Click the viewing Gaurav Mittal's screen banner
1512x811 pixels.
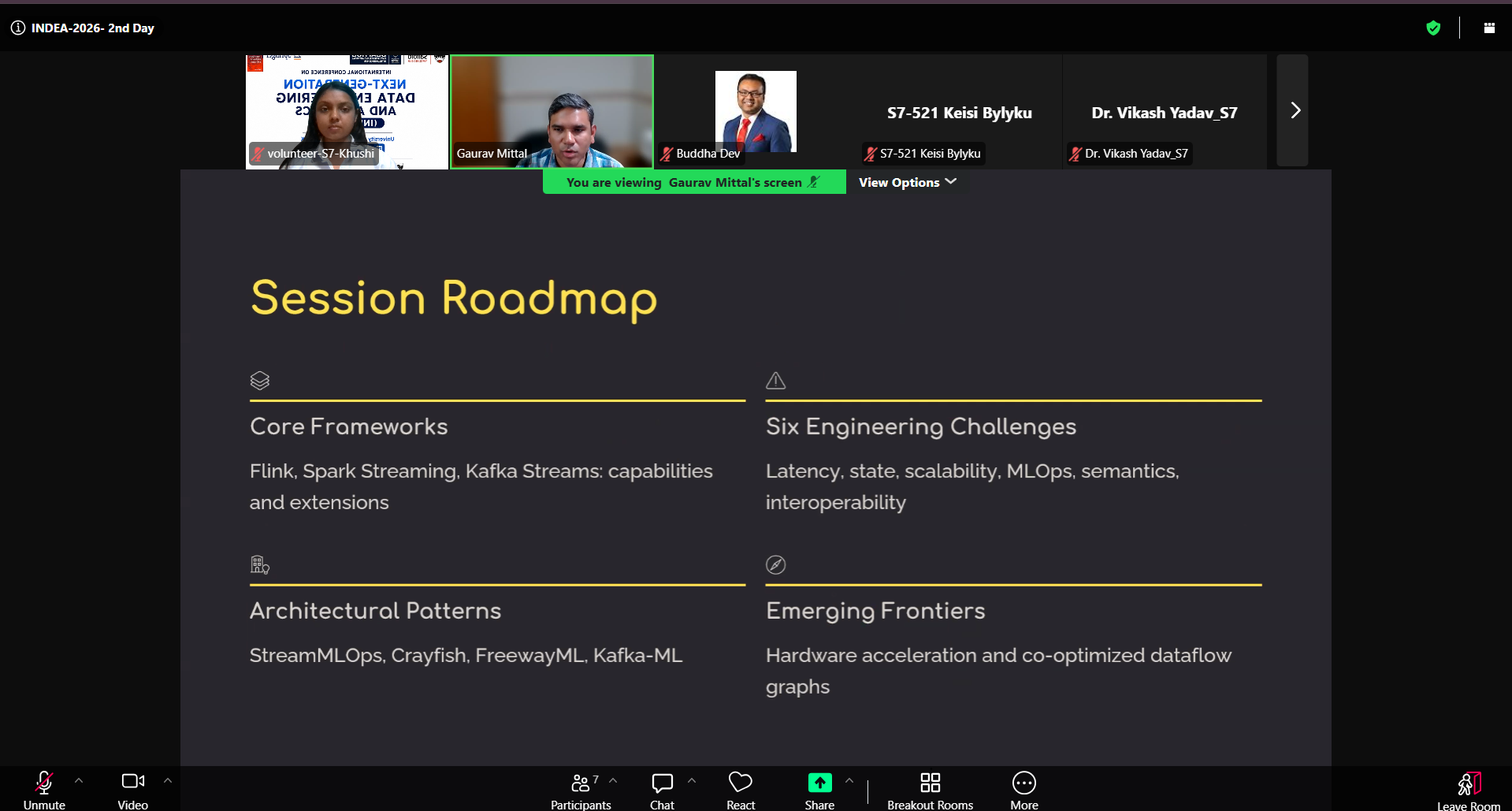coord(694,182)
